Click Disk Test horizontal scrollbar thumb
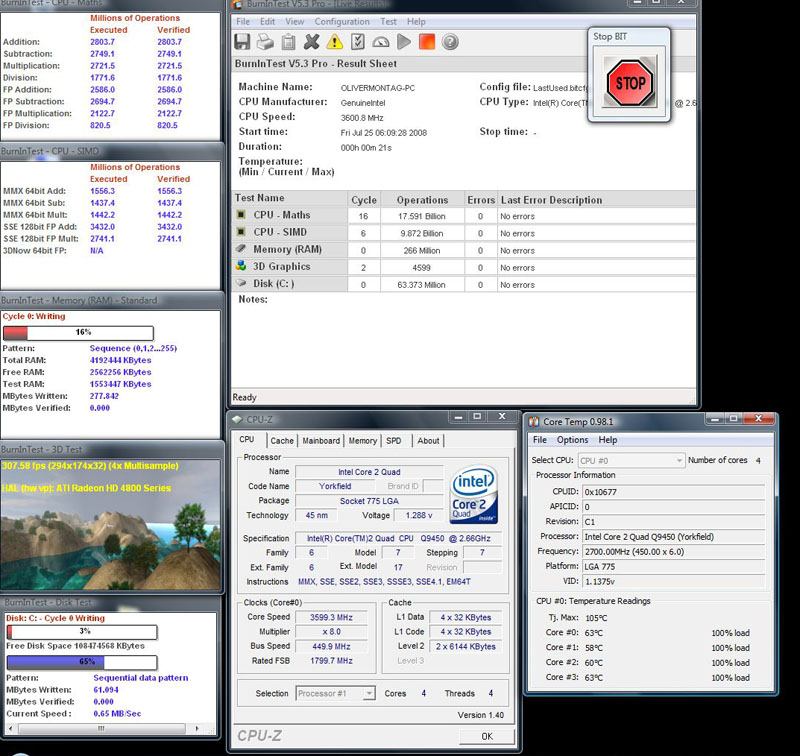The image size is (800, 756). pos(101,728)
